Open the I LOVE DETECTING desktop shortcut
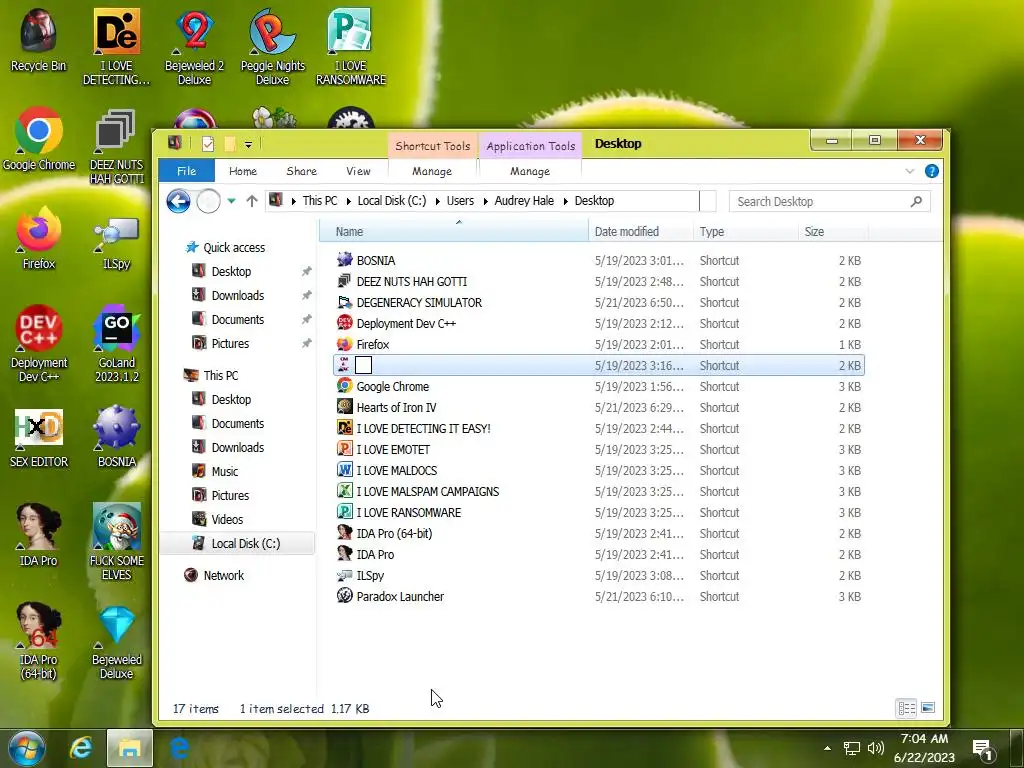 (x=116, y=46)
